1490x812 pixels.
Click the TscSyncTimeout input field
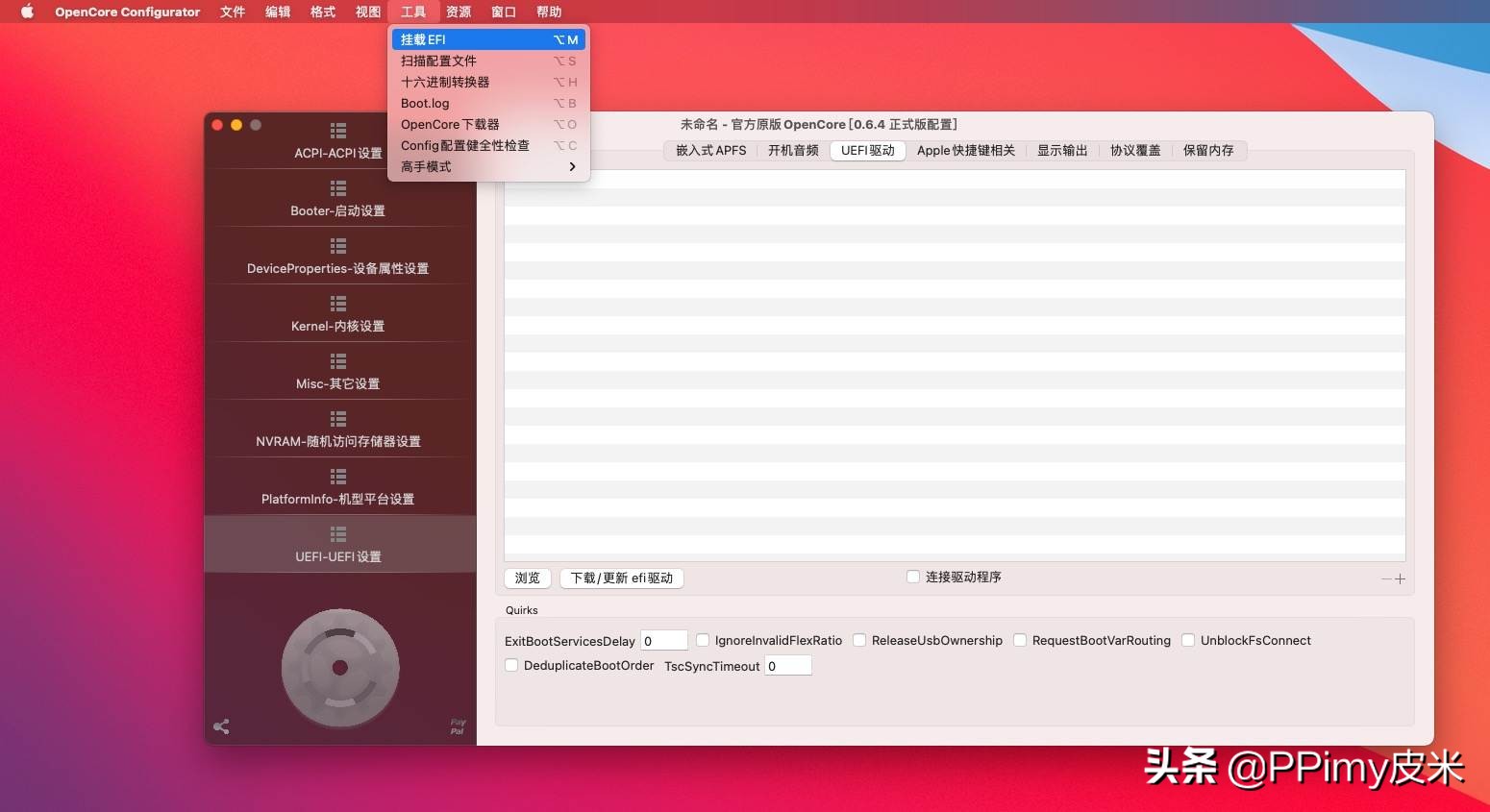click(x=787, y=665)
